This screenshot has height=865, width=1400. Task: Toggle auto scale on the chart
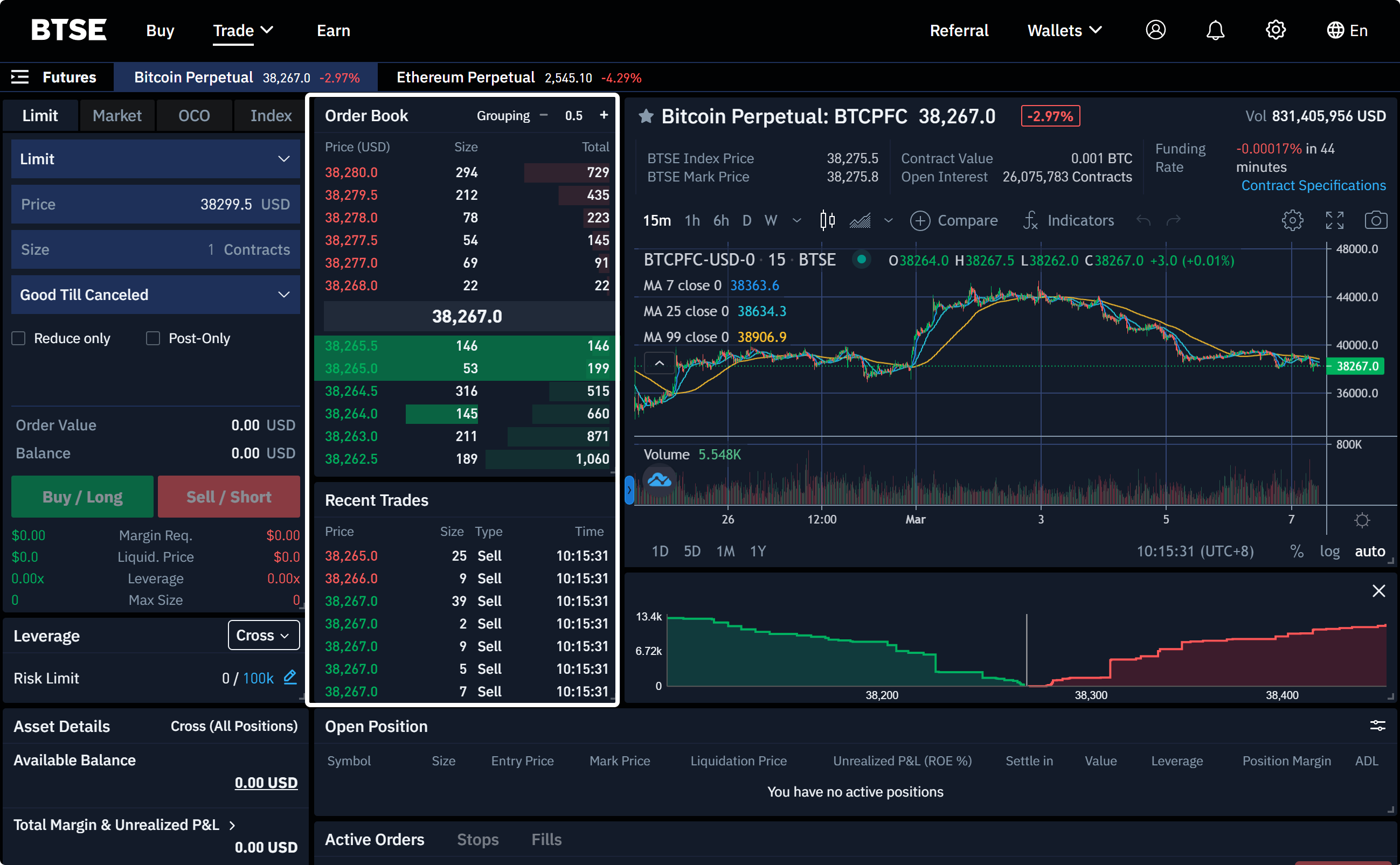coord(1370,551)
